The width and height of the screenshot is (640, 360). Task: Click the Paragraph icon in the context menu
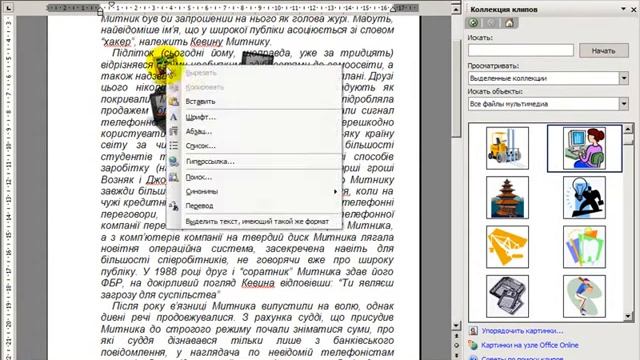tap(174, 131)
